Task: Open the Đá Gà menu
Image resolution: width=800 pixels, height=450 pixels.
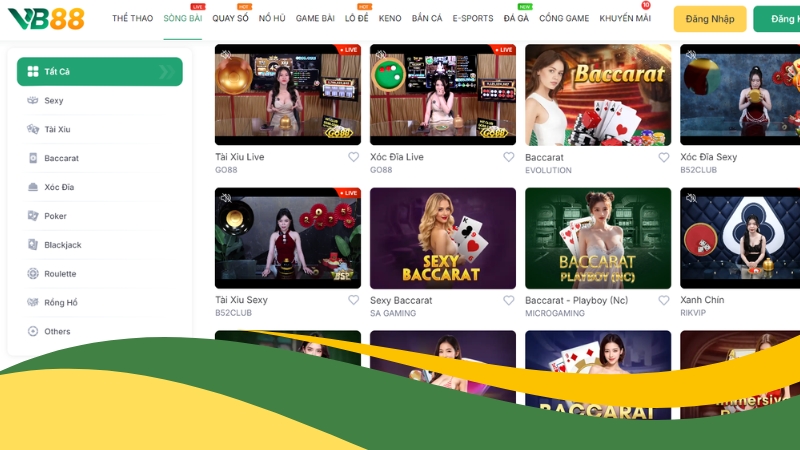Action: tap(516, 18)
